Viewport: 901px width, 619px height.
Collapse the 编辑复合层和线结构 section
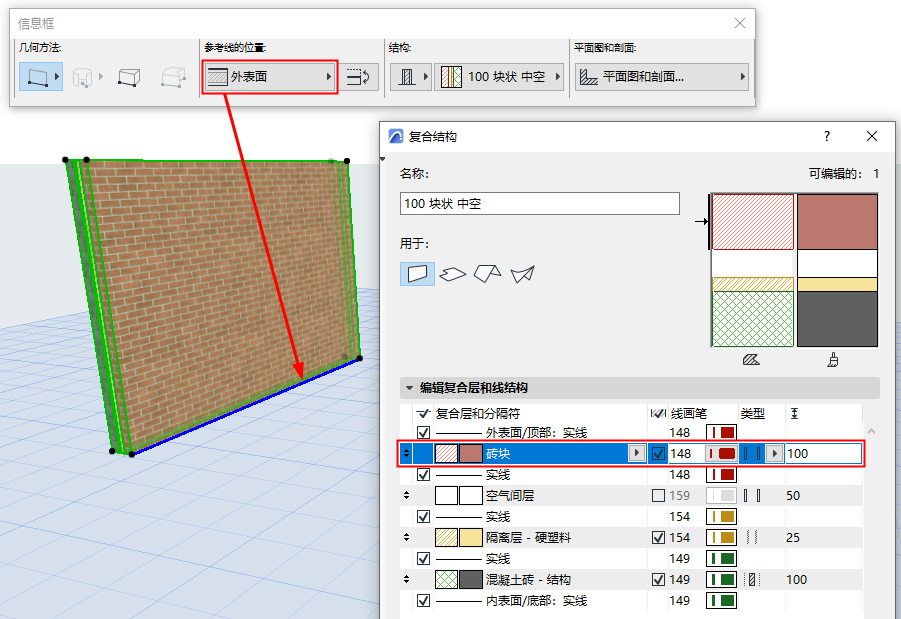(x=409, y=388)
